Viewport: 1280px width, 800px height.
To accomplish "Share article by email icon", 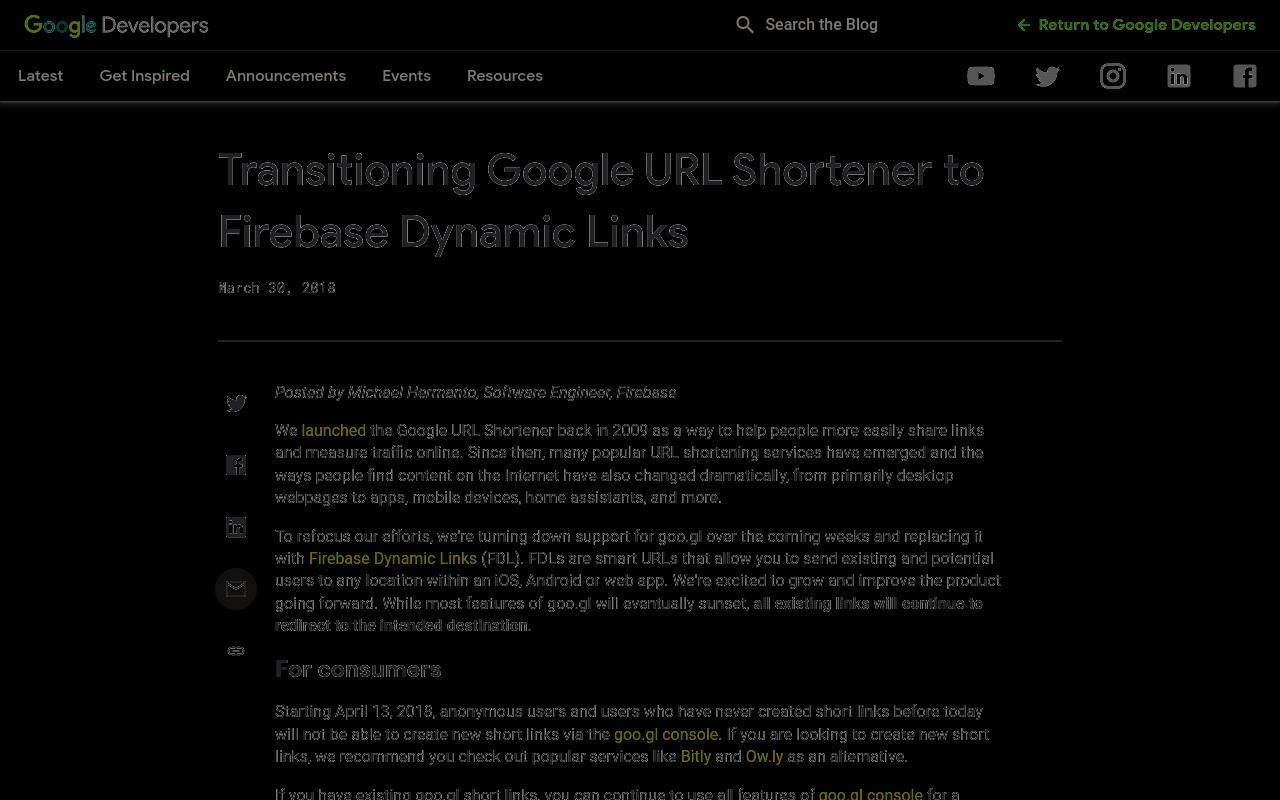I will 236,589.
